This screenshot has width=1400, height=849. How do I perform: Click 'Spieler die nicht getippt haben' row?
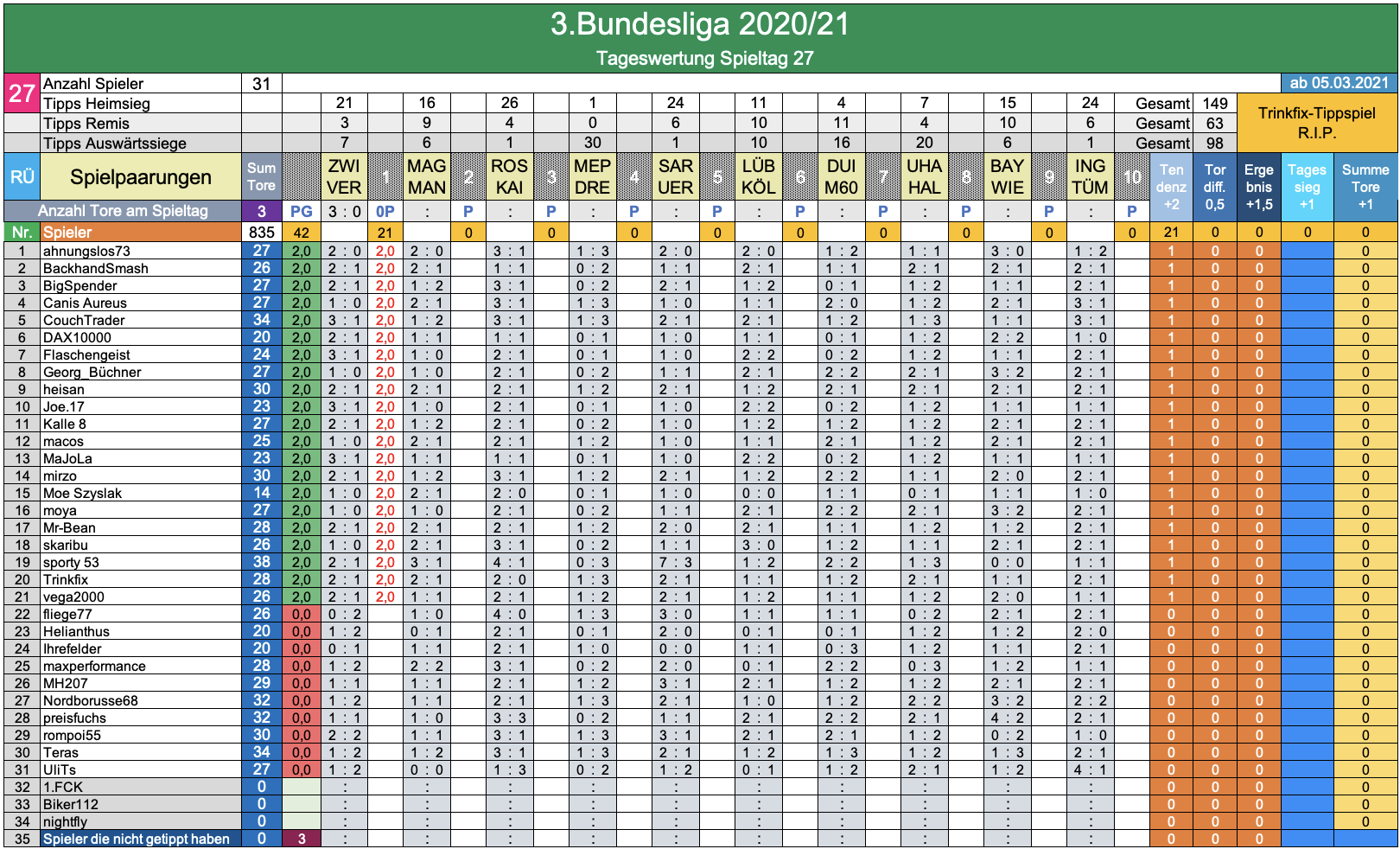coord(141,839)
